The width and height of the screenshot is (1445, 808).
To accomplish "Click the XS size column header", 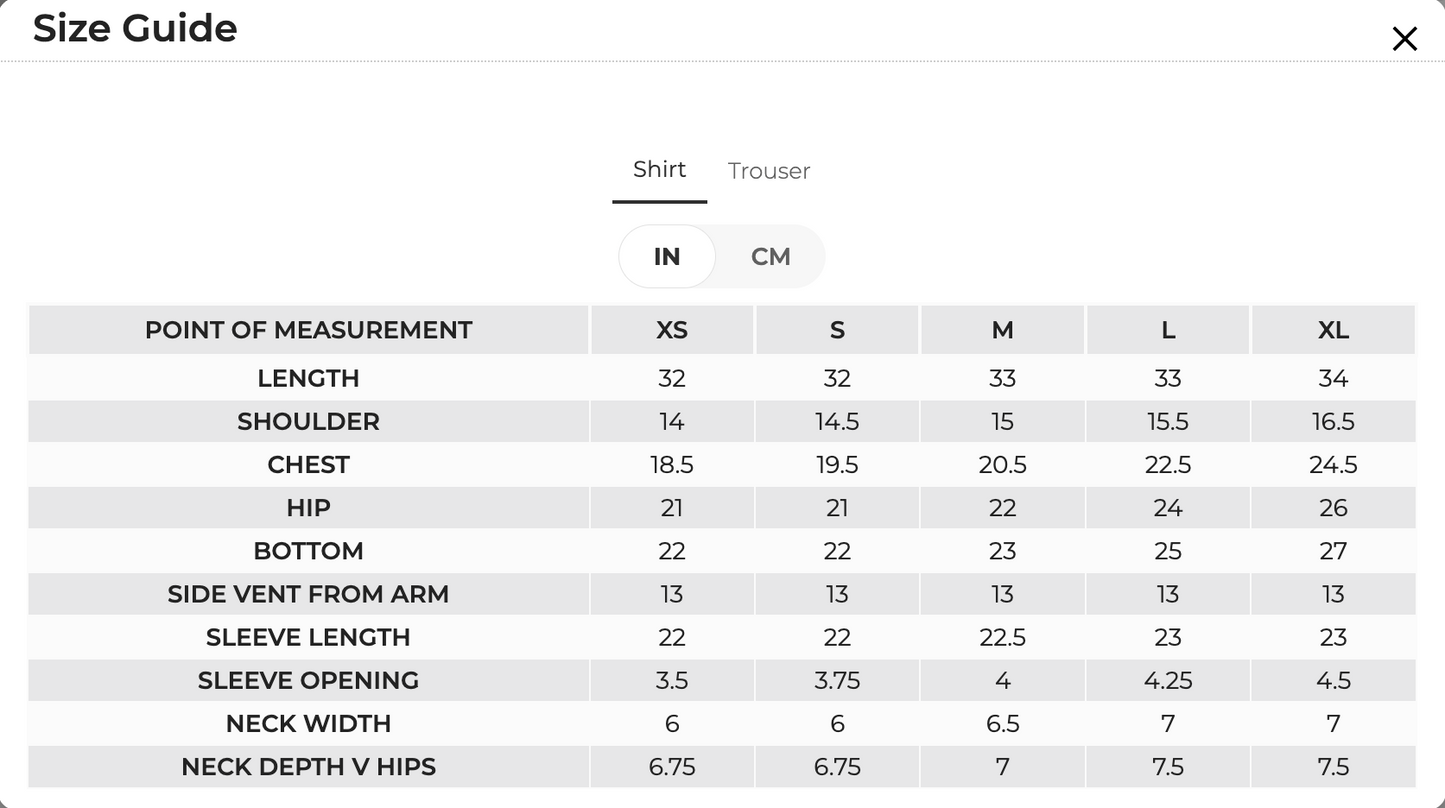I will 672,330.
